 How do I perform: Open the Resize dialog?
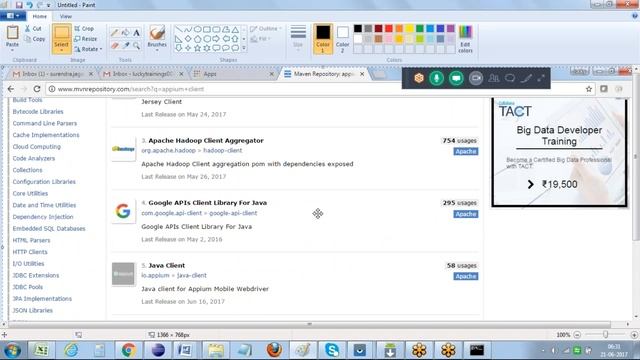coord(86,39)
